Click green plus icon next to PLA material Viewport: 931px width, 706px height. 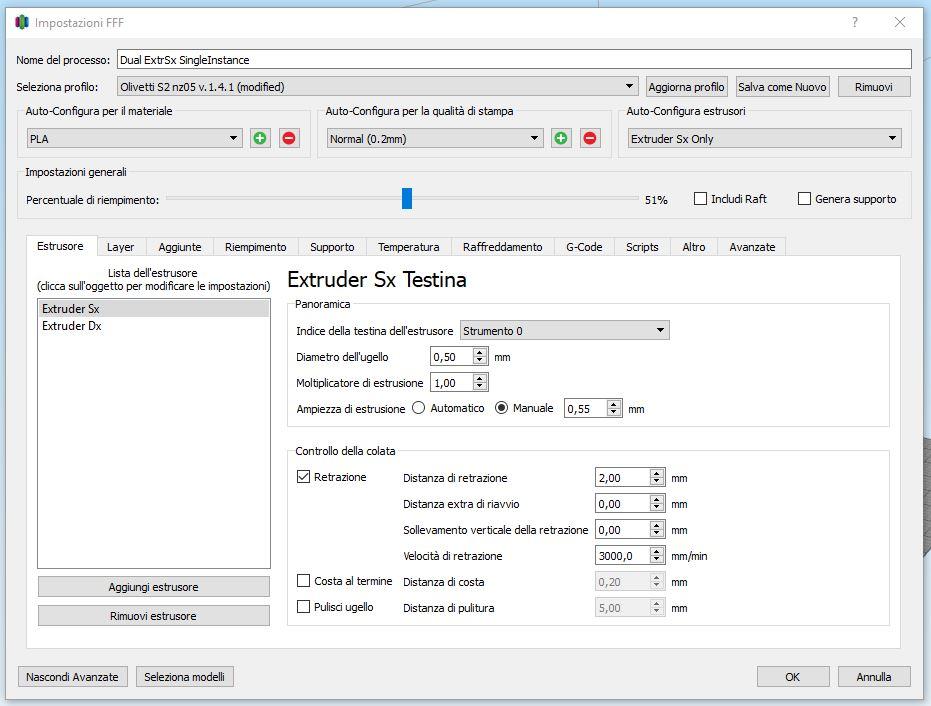pyautogui.click(x=260, y=138)
